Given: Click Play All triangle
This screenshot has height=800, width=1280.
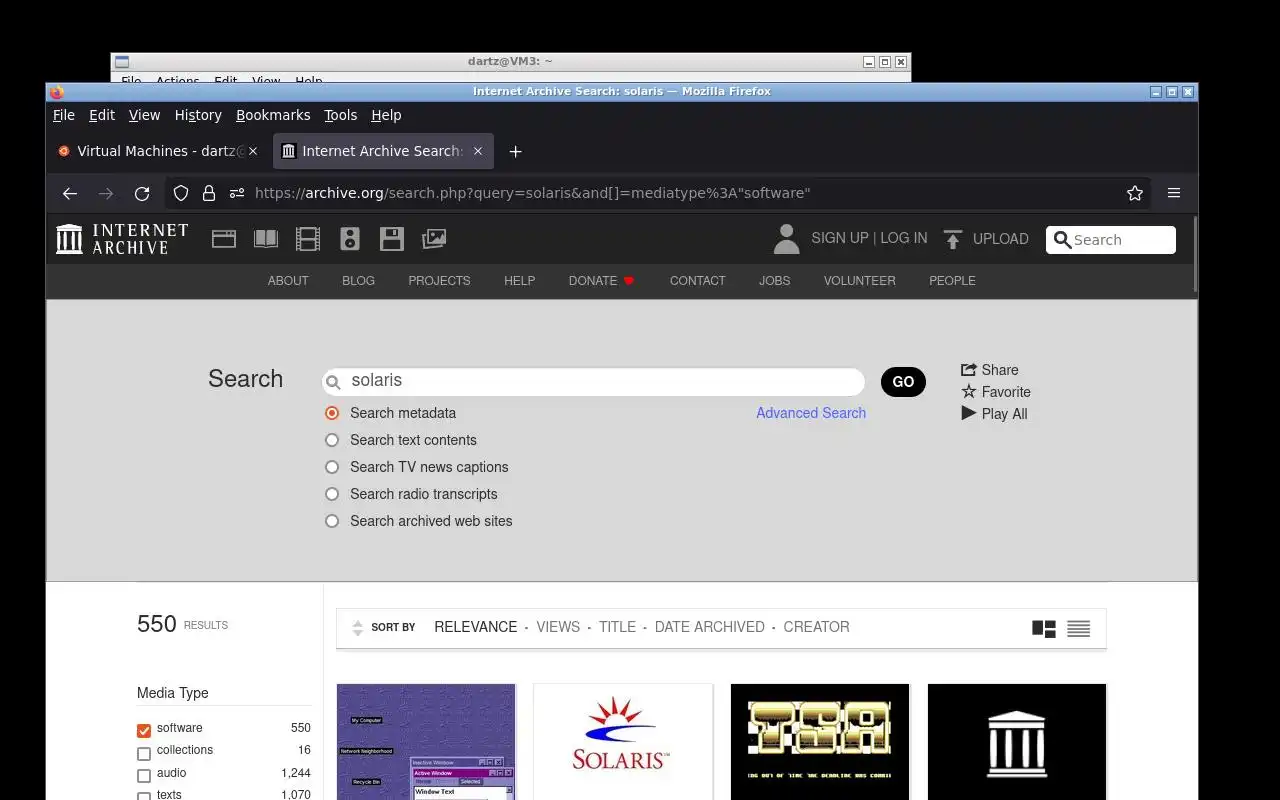Looking at the screenshot, I should pyautogui.click(x=968, y=413).
